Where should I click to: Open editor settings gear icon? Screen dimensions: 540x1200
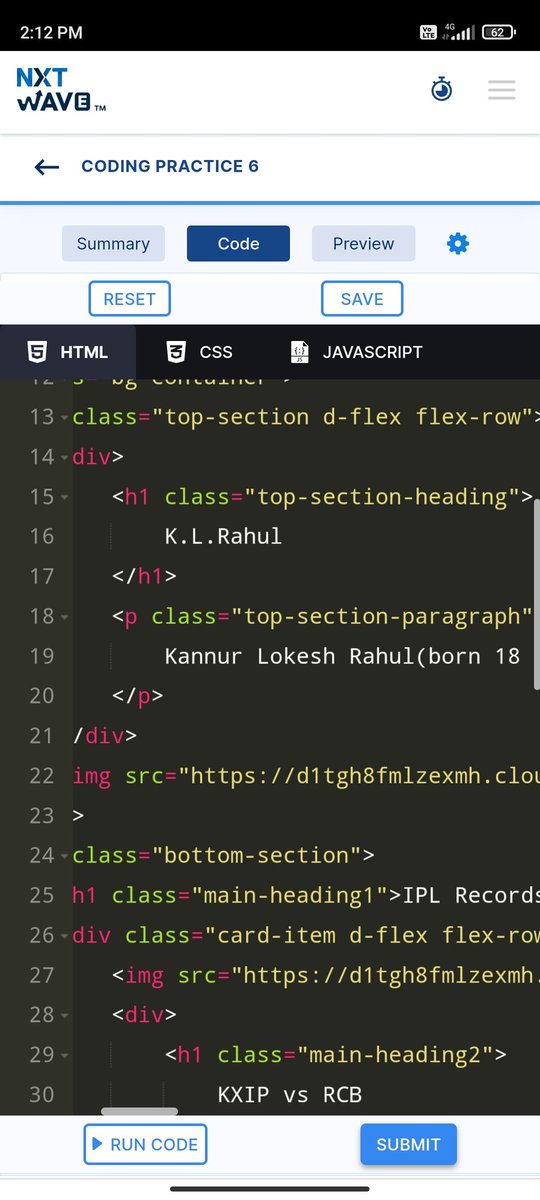458,243
